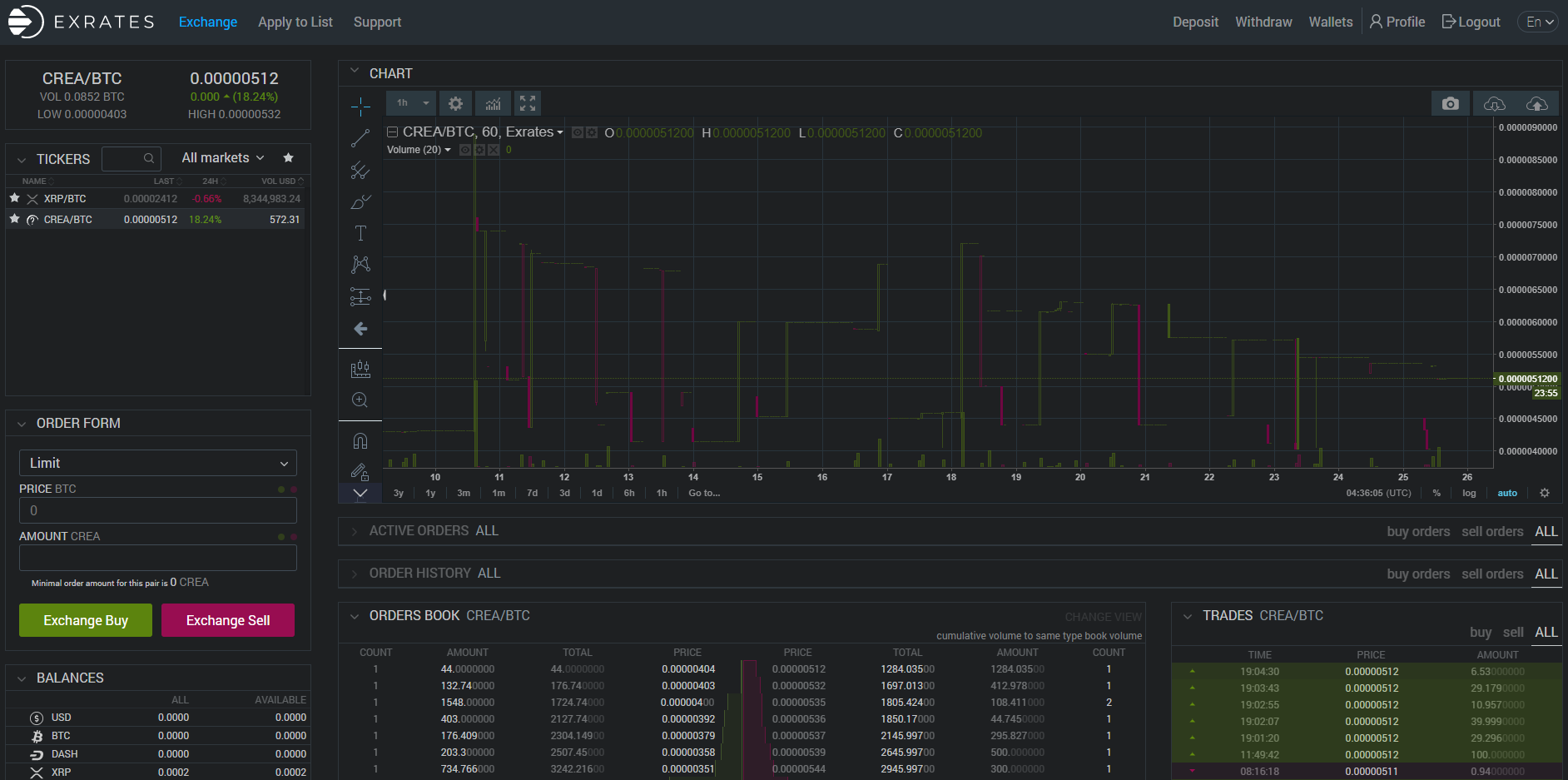Collapse the TRADES panel
Viewport: 1568px width, 780px height.
pos(1188,616)
